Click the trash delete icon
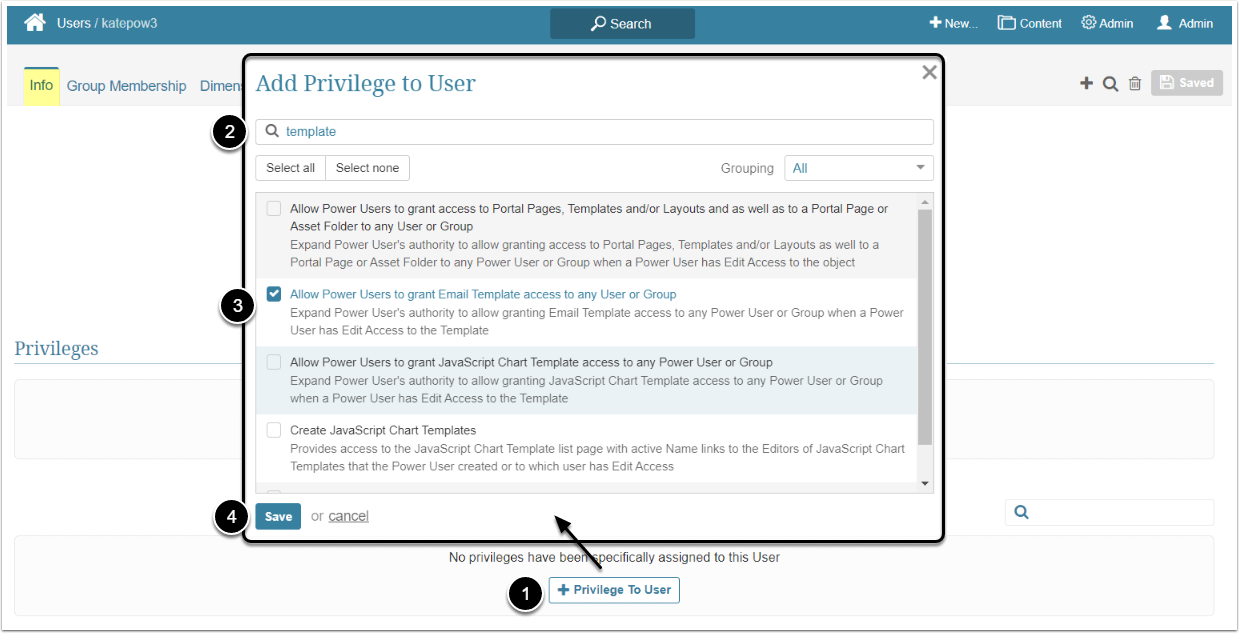The height and width of the screenshot is (633, 1239). pos(1135,84)
